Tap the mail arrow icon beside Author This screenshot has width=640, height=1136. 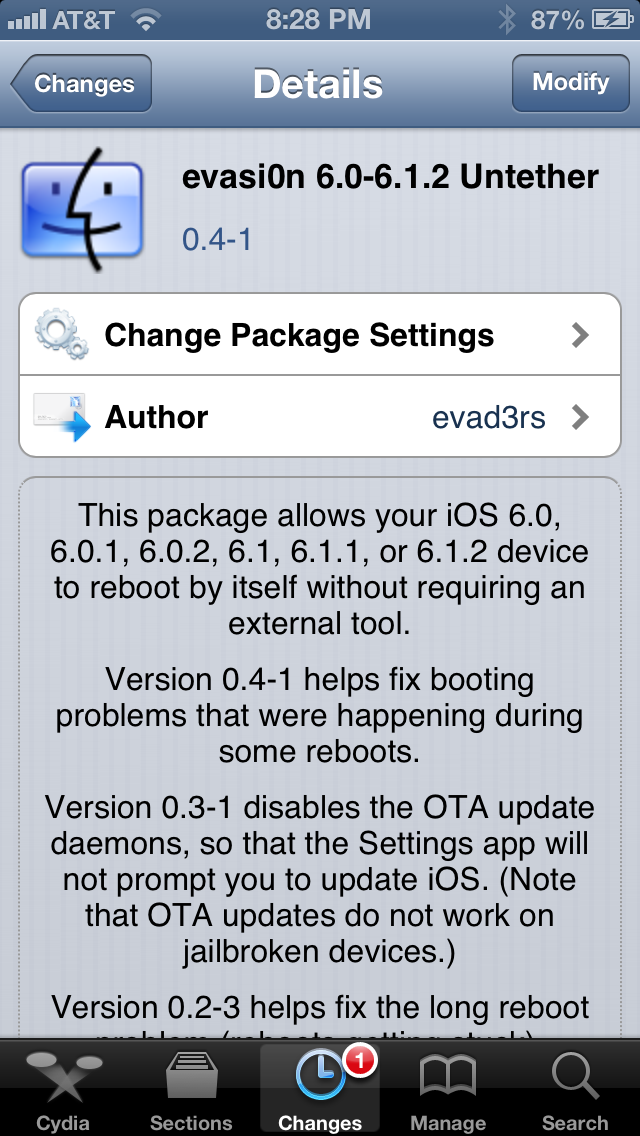[62, 417]
